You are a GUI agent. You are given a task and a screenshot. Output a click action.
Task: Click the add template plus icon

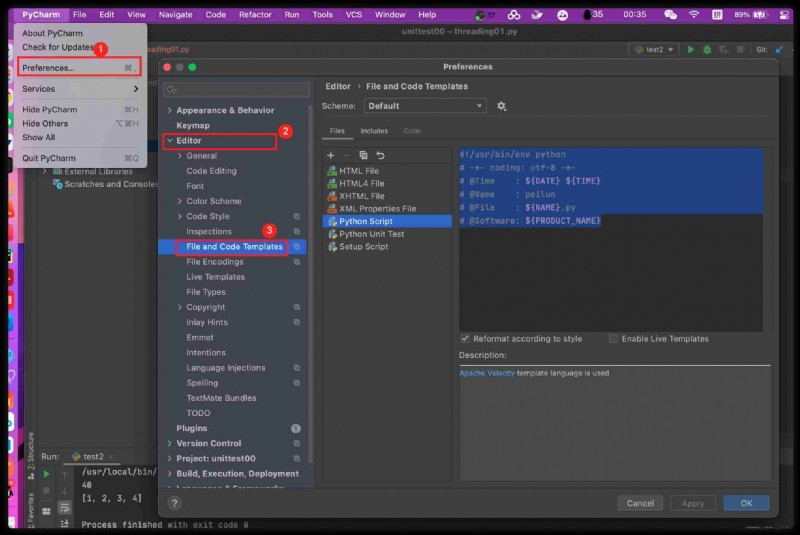(x=331, y=155)
